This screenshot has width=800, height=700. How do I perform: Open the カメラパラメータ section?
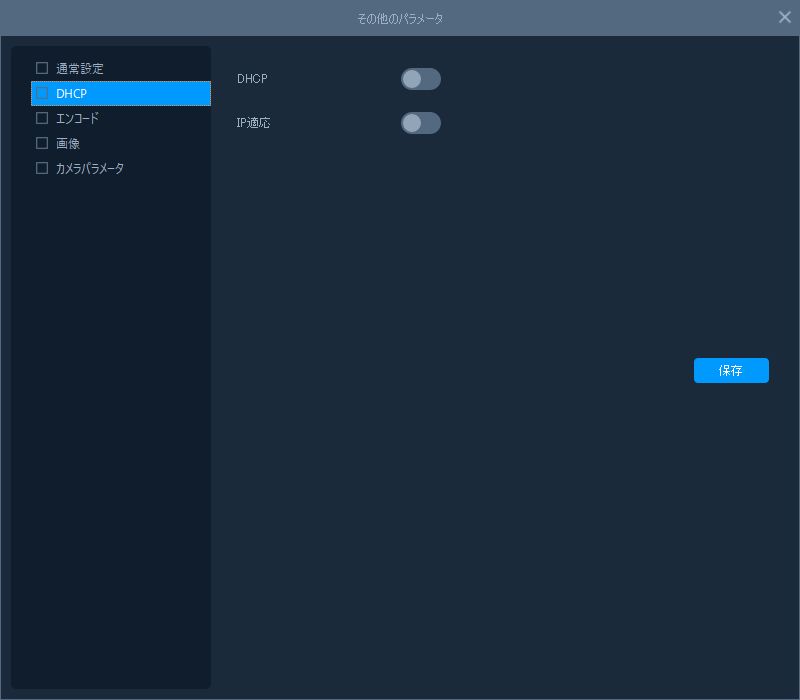[90, 169]
